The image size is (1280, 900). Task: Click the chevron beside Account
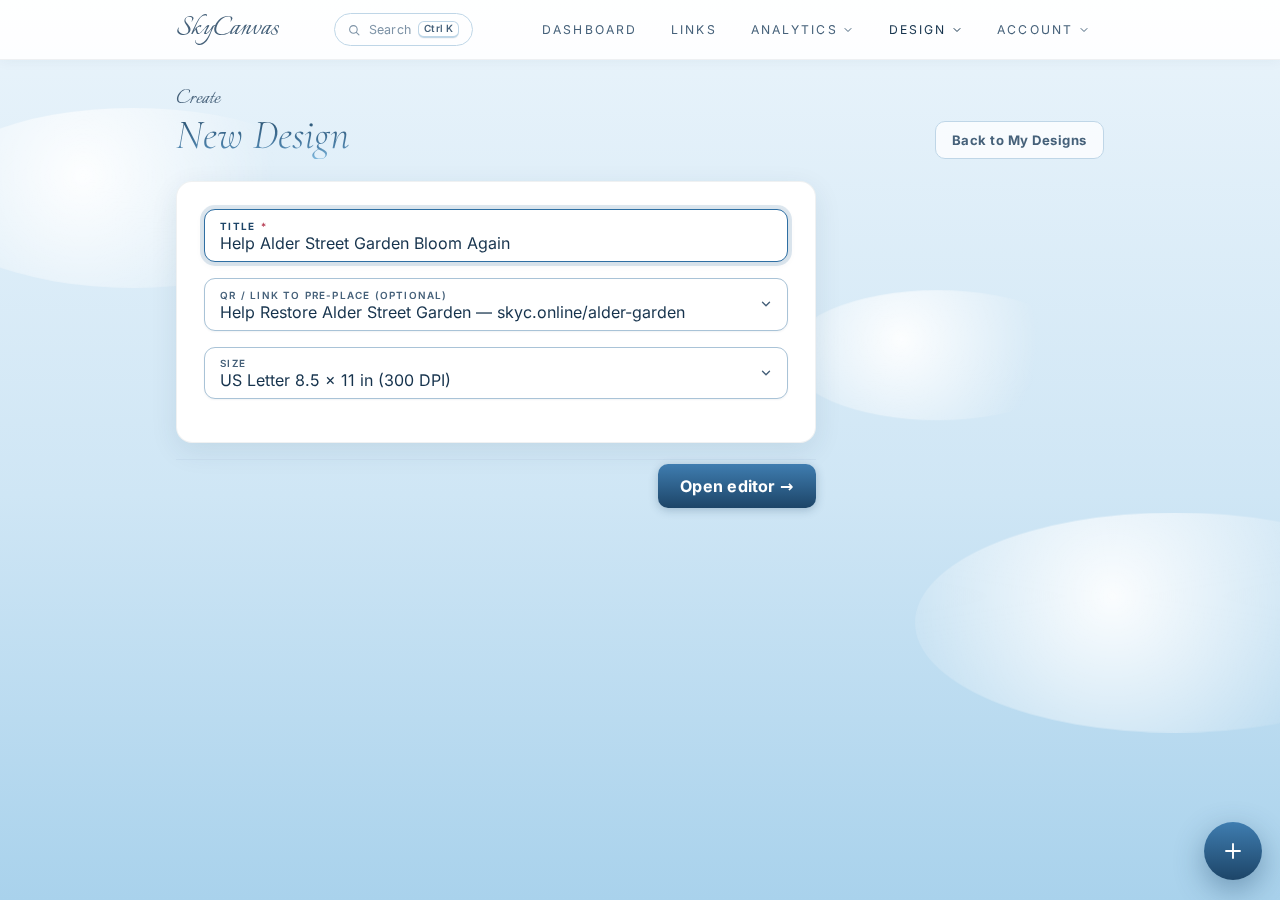[1084, 30]
